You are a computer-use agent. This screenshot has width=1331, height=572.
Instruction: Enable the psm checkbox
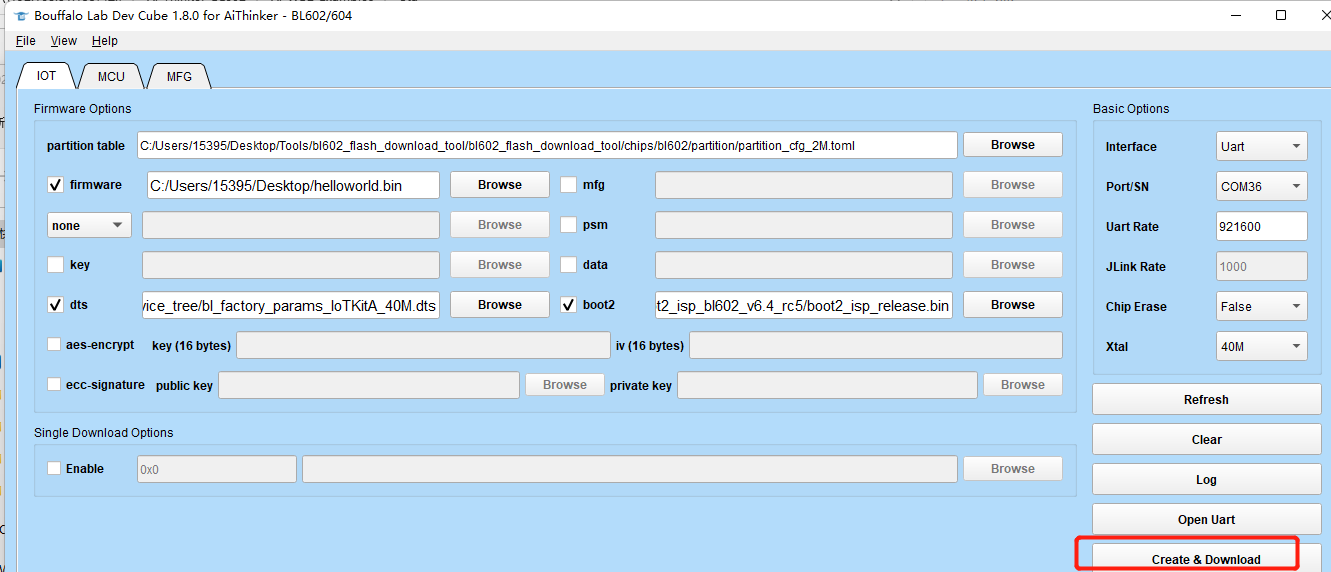click(x=568, y=225)
